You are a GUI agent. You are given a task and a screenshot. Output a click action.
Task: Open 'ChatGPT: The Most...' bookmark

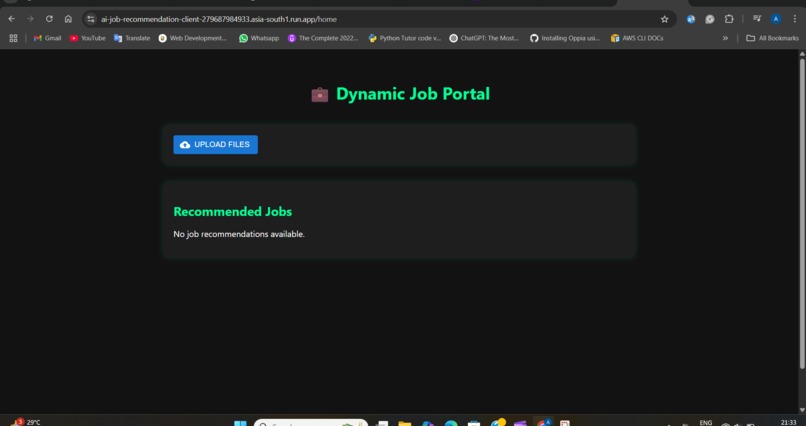[x=484, y=38]
